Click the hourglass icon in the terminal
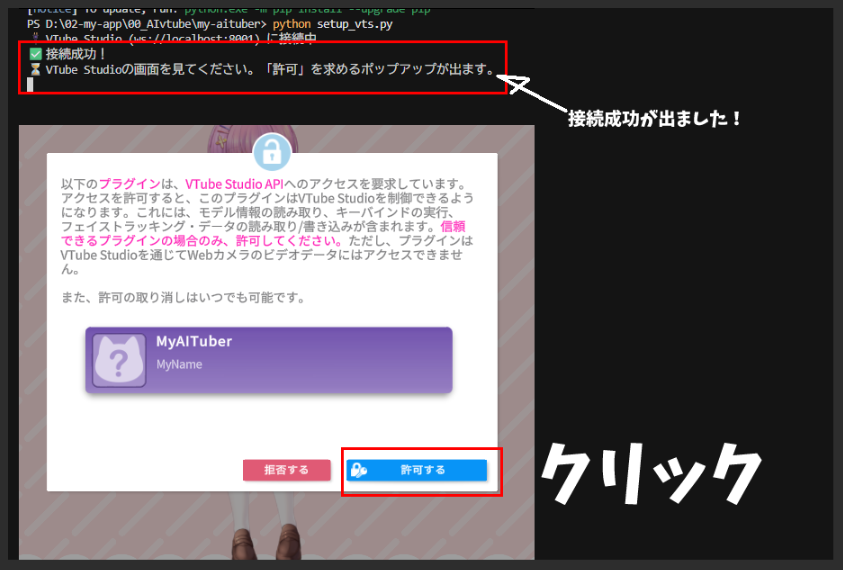 click(35, 70)
